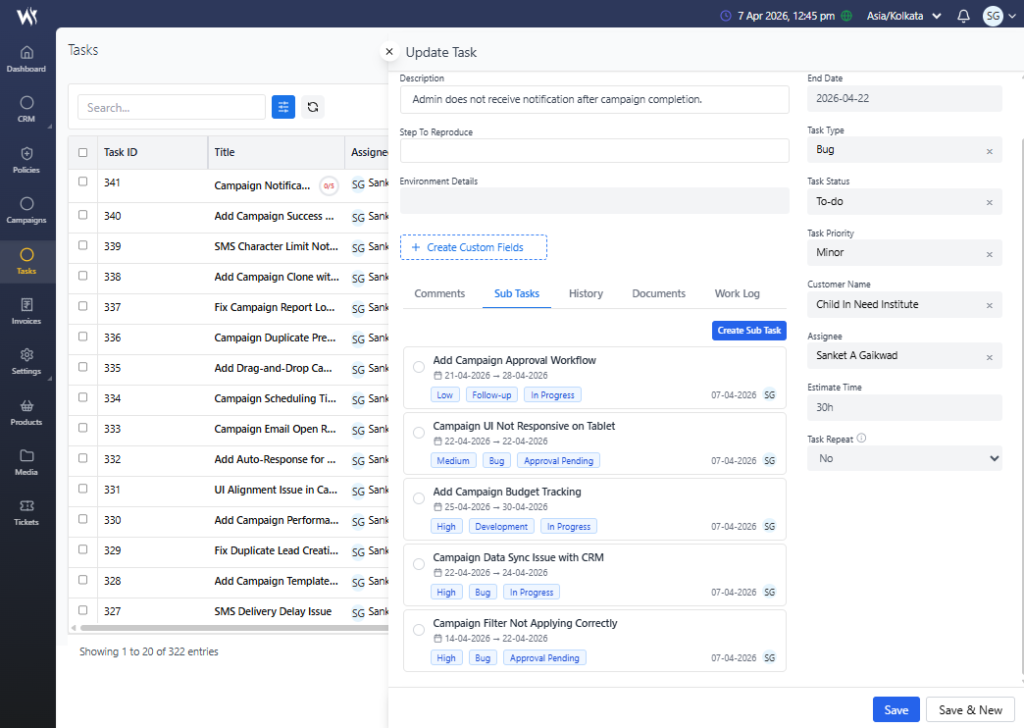
Task: Click the refresh tasks icon
Action: pyautogui.click(x=313, y=107)
